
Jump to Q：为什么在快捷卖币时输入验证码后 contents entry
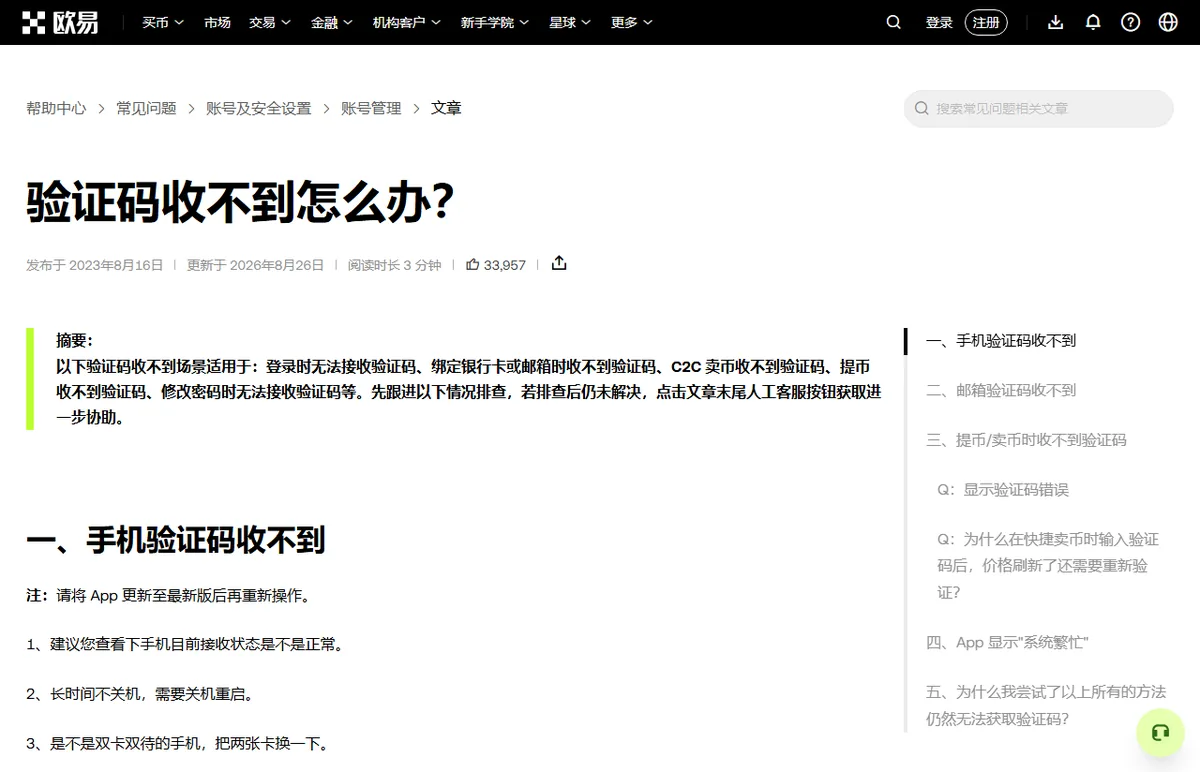tap(1048, 565)
